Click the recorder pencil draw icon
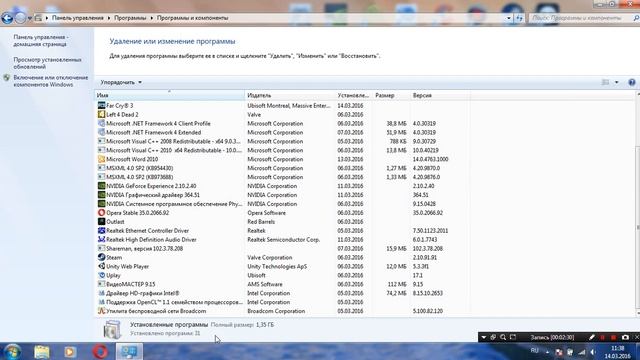 coord(592,337)
